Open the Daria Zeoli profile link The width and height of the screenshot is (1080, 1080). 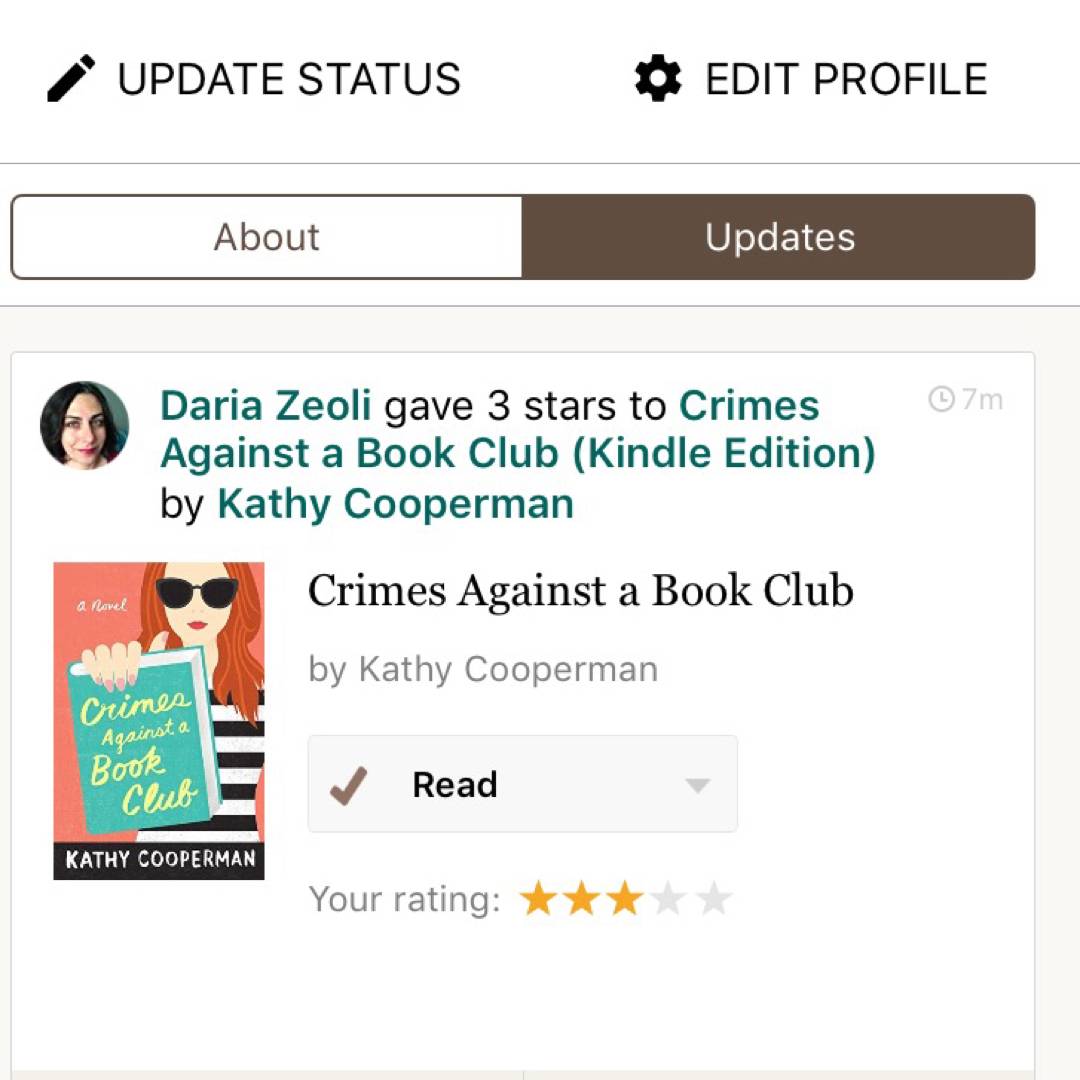[x=265, y=405]
